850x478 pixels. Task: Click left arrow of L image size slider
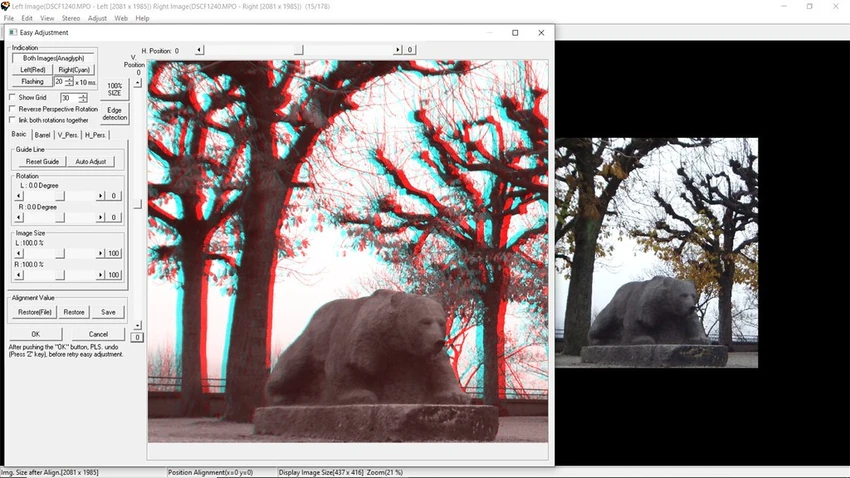[x=19, y=253]
